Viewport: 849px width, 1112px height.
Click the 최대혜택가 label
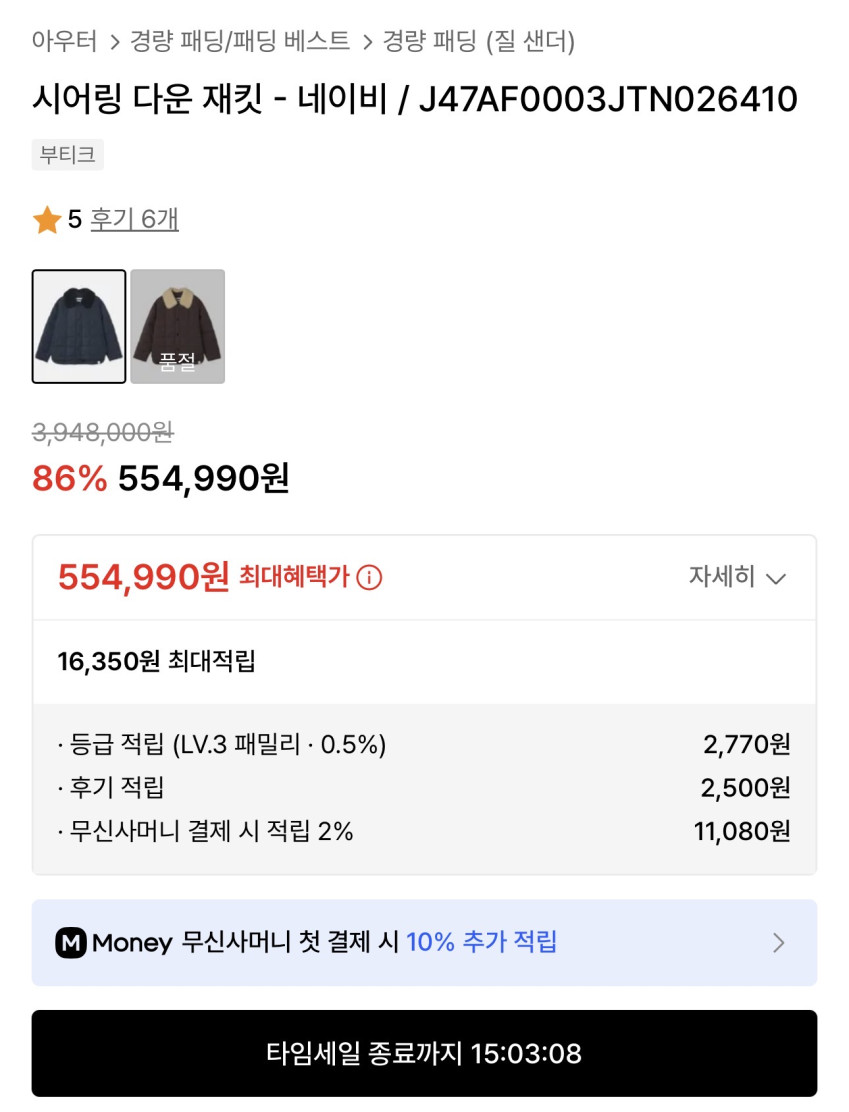point(294,577)
